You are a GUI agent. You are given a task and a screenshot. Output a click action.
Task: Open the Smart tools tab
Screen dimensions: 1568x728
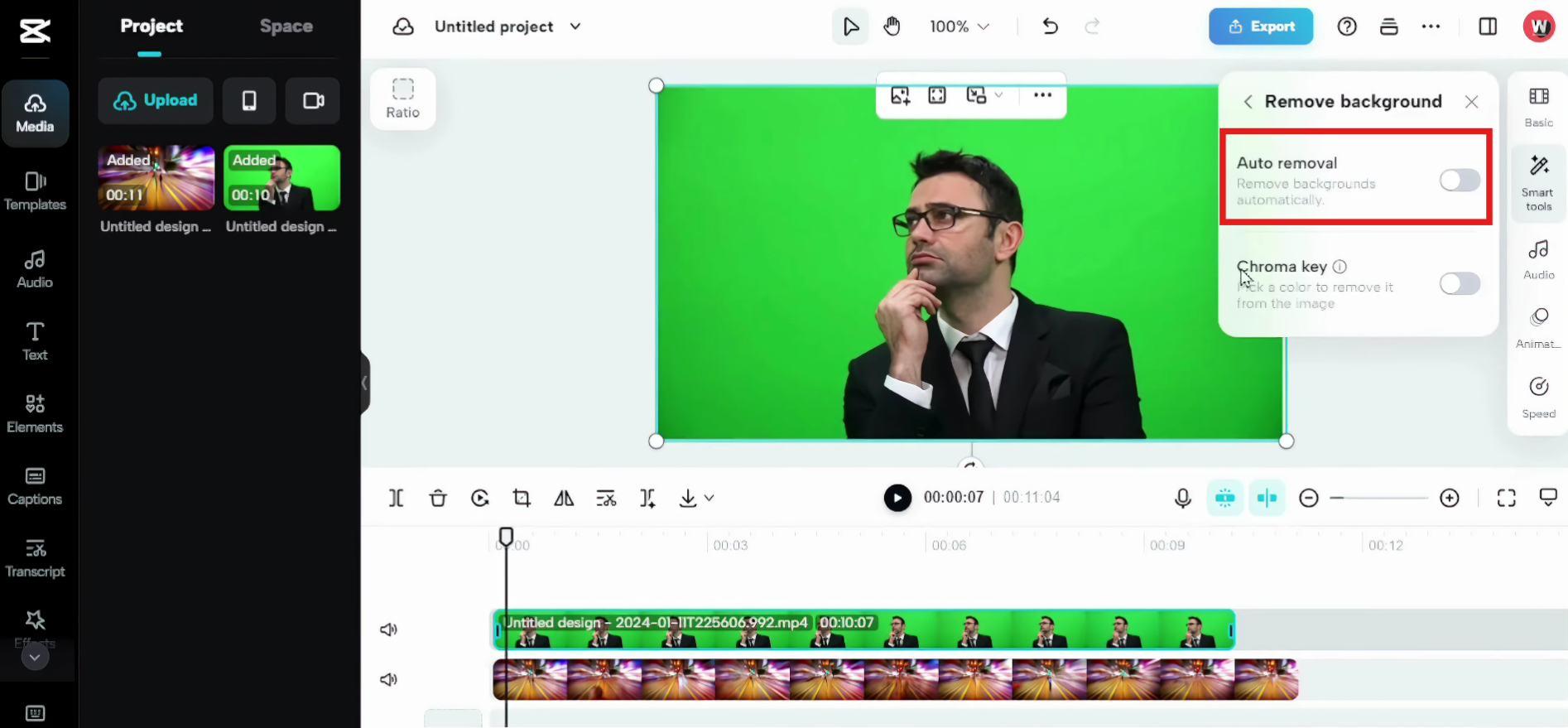point(1539,183)
